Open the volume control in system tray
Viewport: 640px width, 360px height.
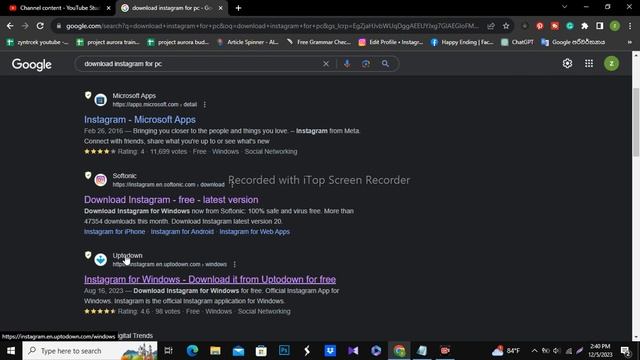click(x=557, y=351)
